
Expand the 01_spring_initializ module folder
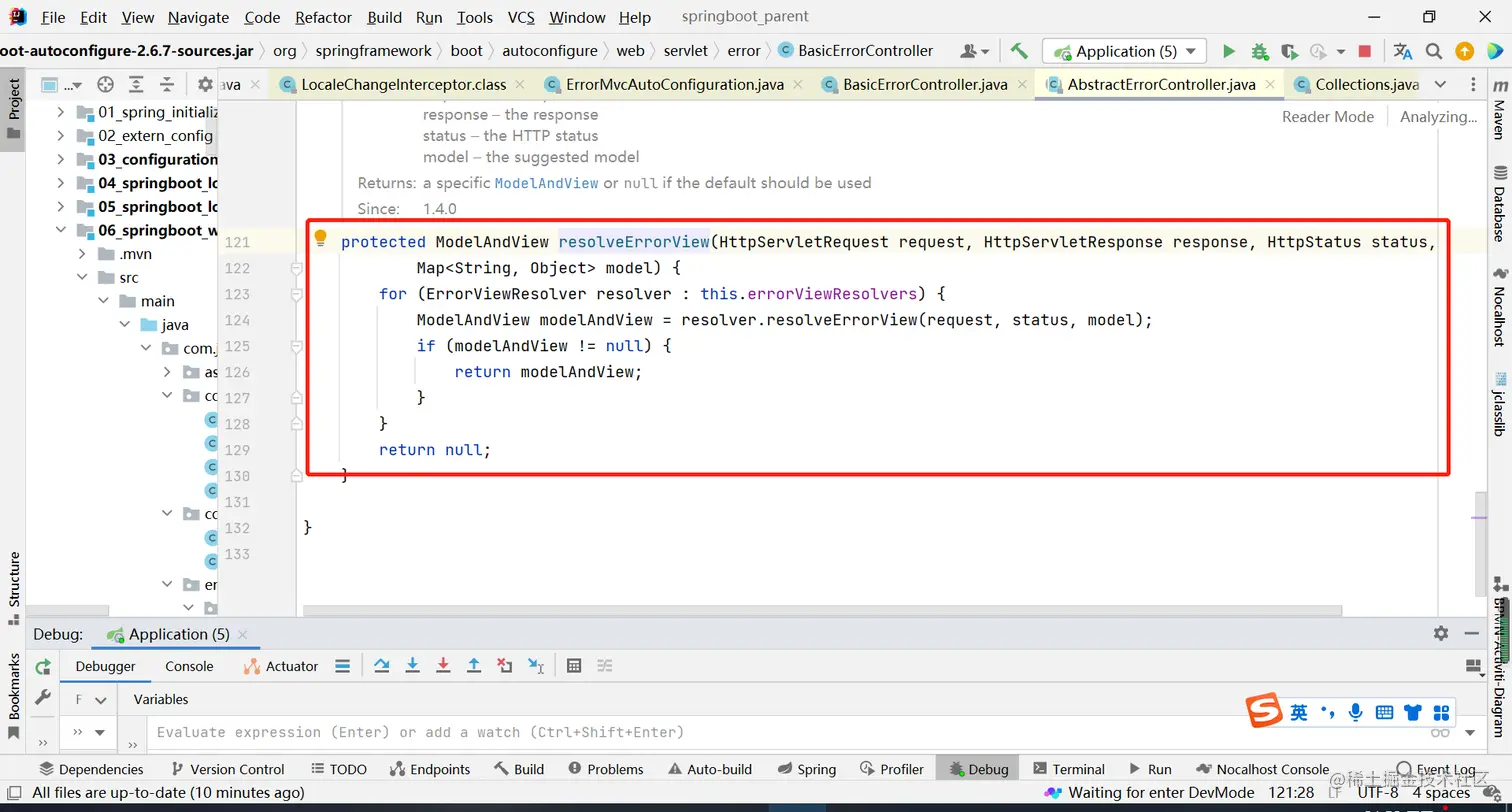[61, 112]
